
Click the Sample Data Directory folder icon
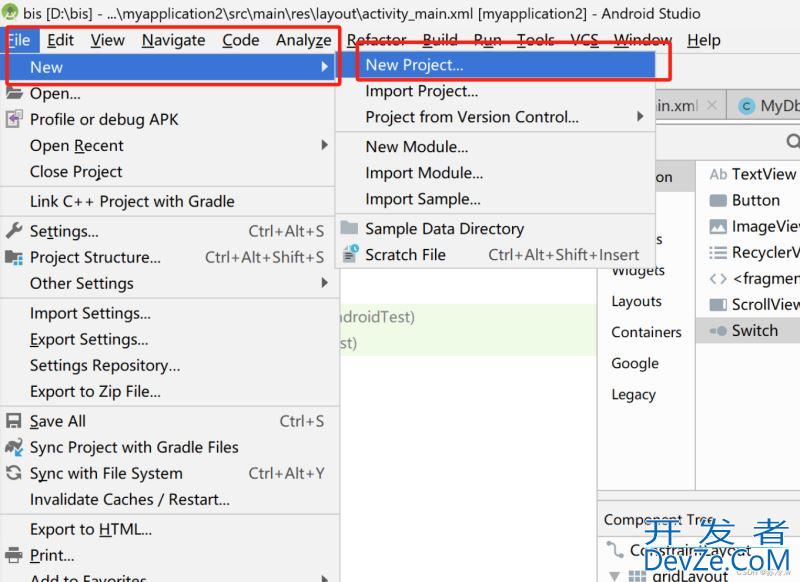(349, 227)
